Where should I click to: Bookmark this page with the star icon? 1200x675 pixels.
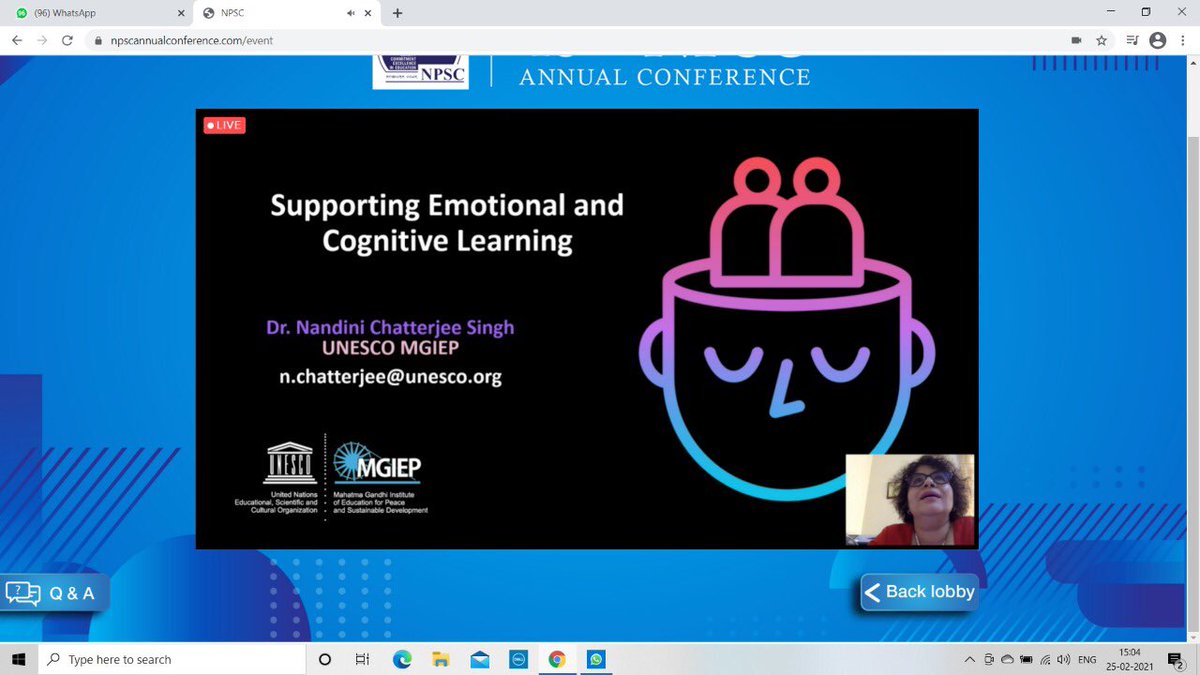click(x=1102, y=41)
